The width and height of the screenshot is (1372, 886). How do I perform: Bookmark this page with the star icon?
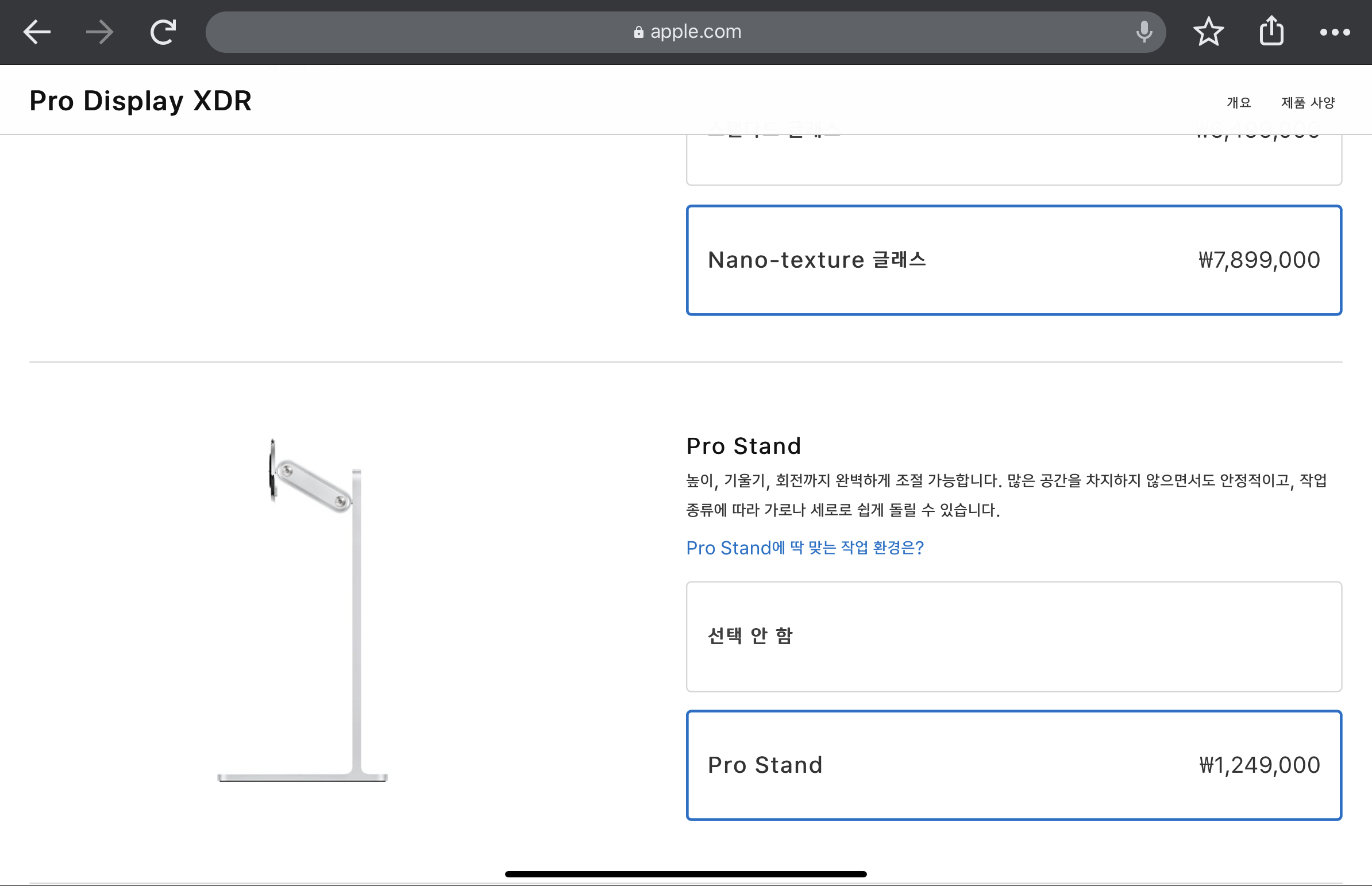click(1208, 32)
